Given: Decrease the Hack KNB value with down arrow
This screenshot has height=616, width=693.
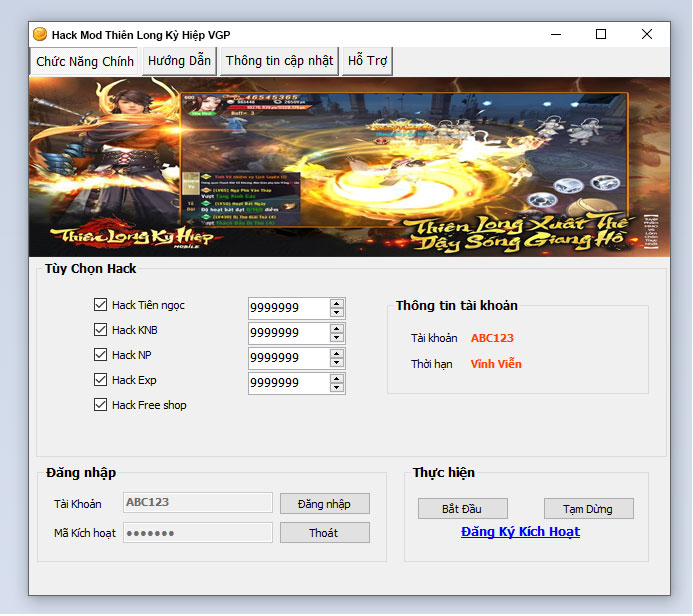Looking at the screenshot, I should coord(337,338).
